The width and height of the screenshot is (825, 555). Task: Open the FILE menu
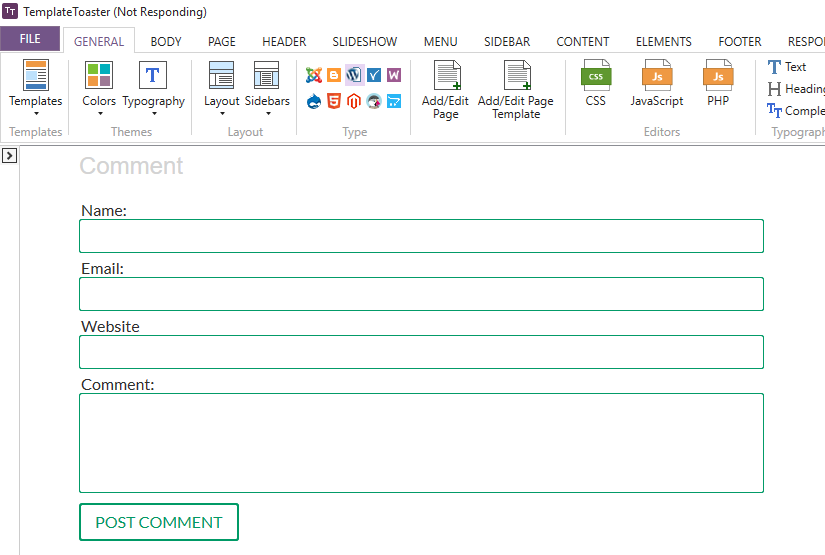click(x=30, y=40)
